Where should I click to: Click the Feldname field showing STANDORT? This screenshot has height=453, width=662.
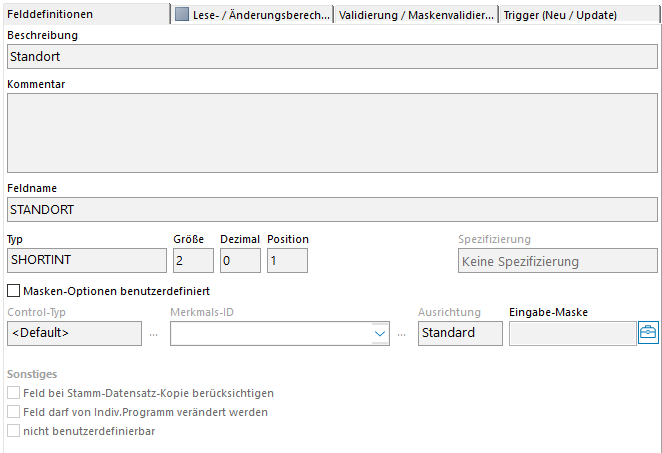tap(330, 209)
